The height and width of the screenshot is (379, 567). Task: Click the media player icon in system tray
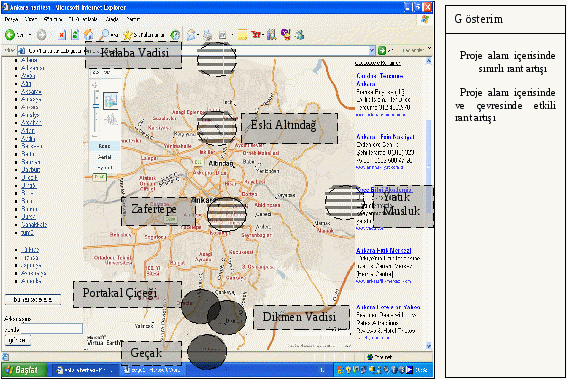[x=409, y=370]
